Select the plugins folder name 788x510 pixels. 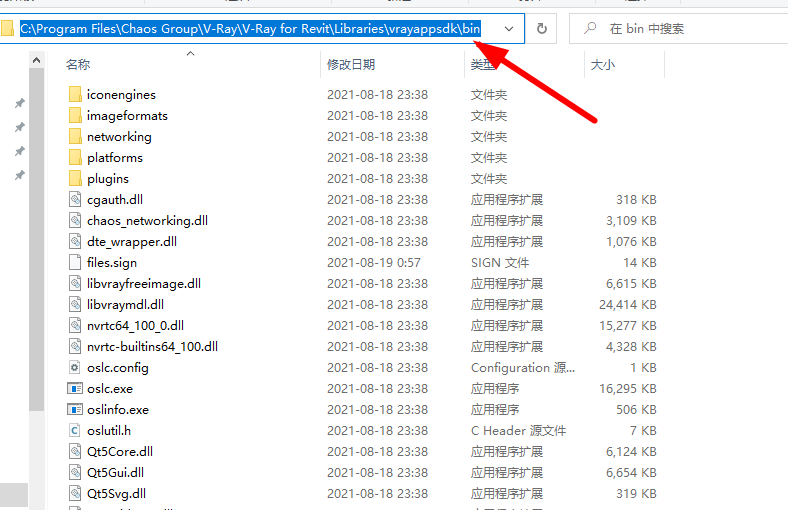(x=108, y=179)
